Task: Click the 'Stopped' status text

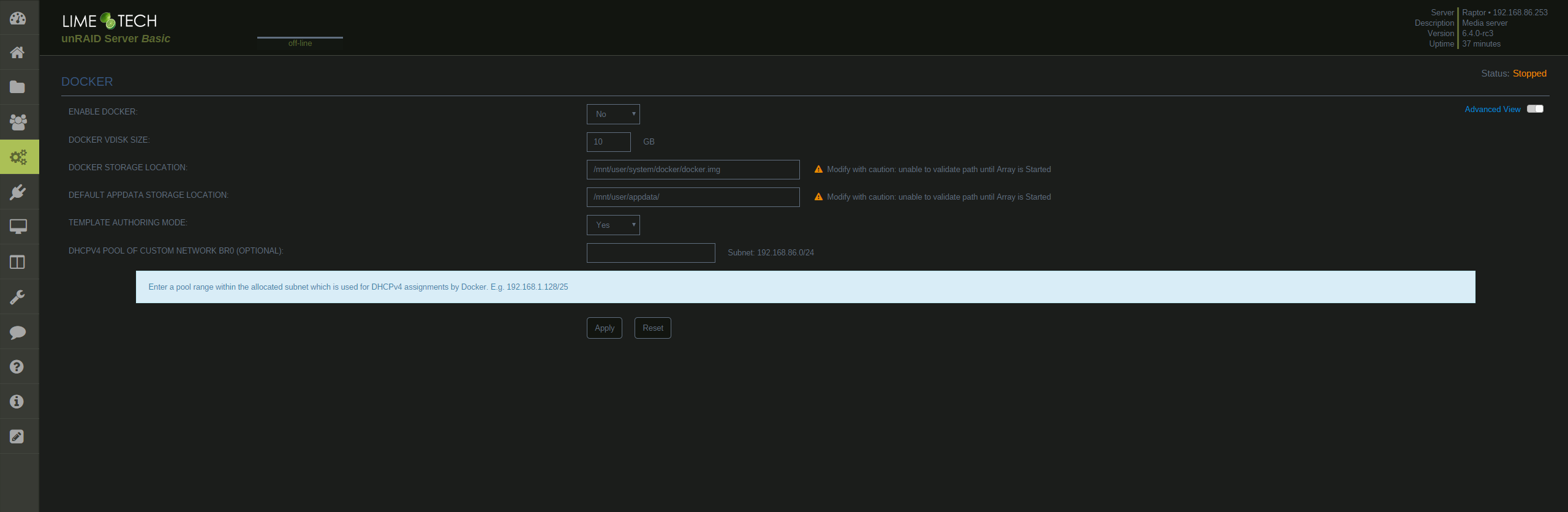Action: (x=1529, y=73)
